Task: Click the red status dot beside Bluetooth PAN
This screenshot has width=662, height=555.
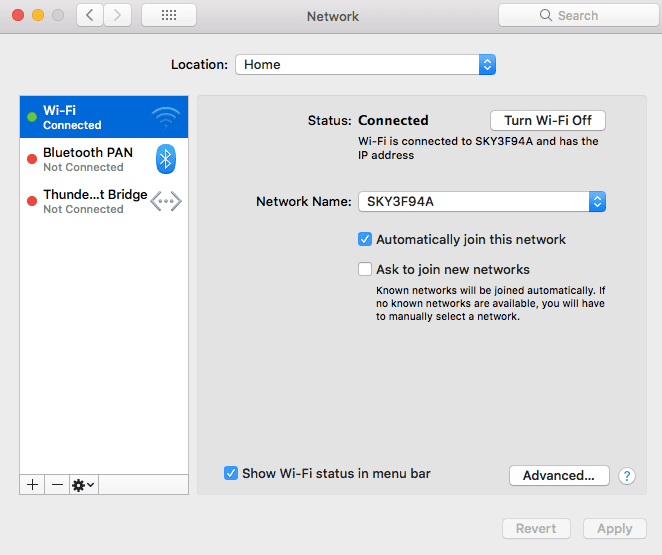Action: click(x=32, y=159)
